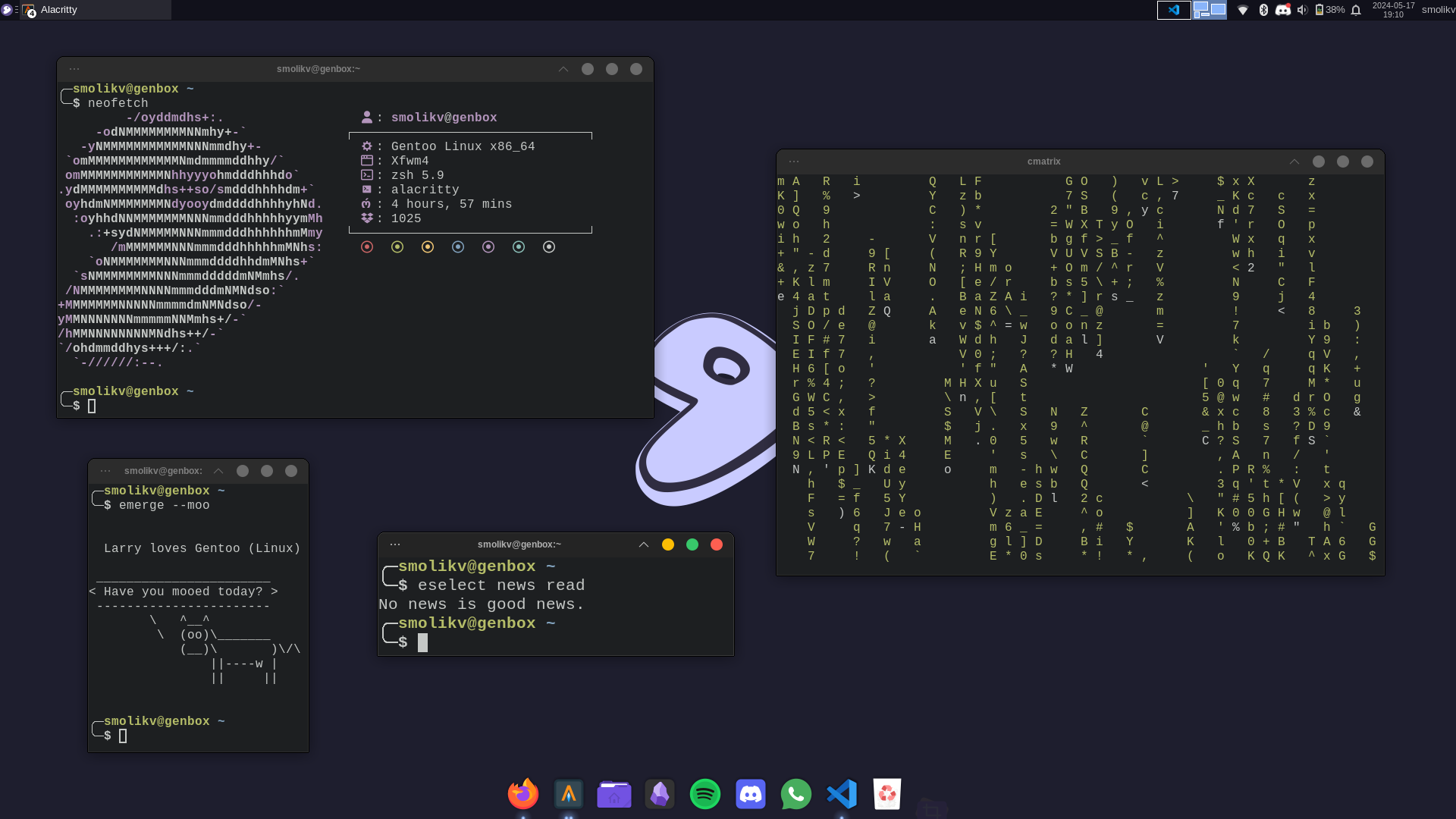Viewport: 1456px width, 819px height.
Task: Click the prompt cursor in neofetch terminal
Action: (92, 406)
